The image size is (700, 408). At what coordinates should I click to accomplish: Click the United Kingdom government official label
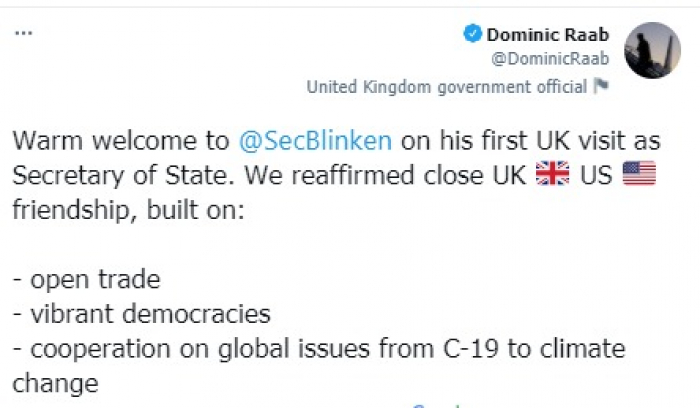point(446,87)
